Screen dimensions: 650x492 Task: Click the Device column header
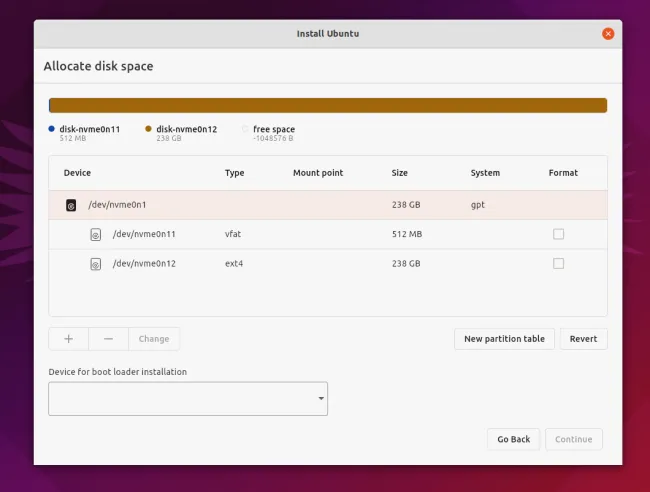click(x=77, y=173)
